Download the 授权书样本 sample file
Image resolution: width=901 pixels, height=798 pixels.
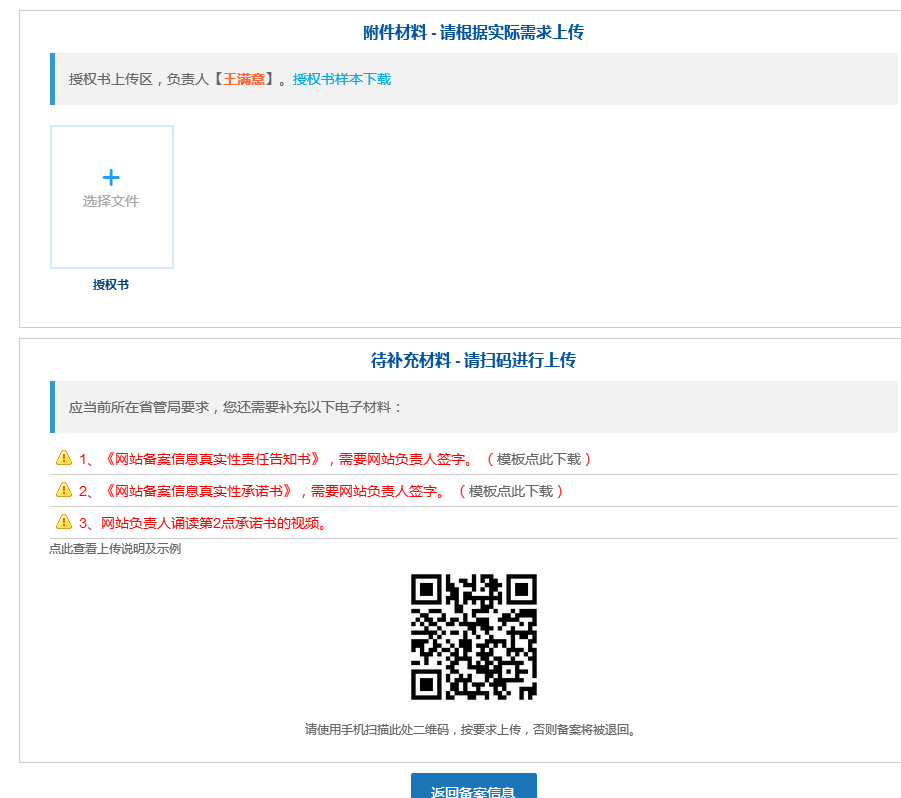pyautogui.click(x=341, y=79)
